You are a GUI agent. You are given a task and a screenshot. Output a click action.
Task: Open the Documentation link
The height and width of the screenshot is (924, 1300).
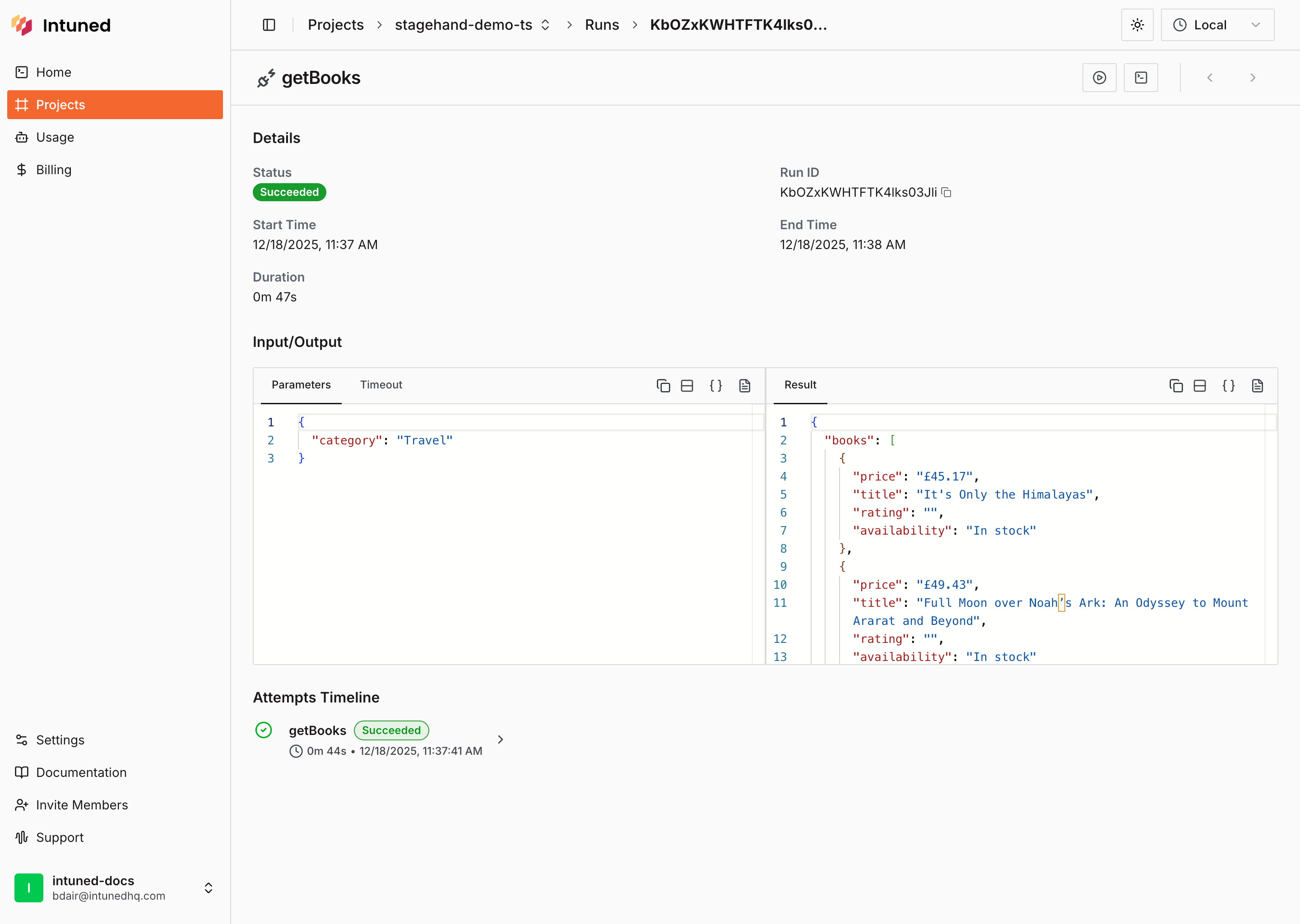click(81, 772)
